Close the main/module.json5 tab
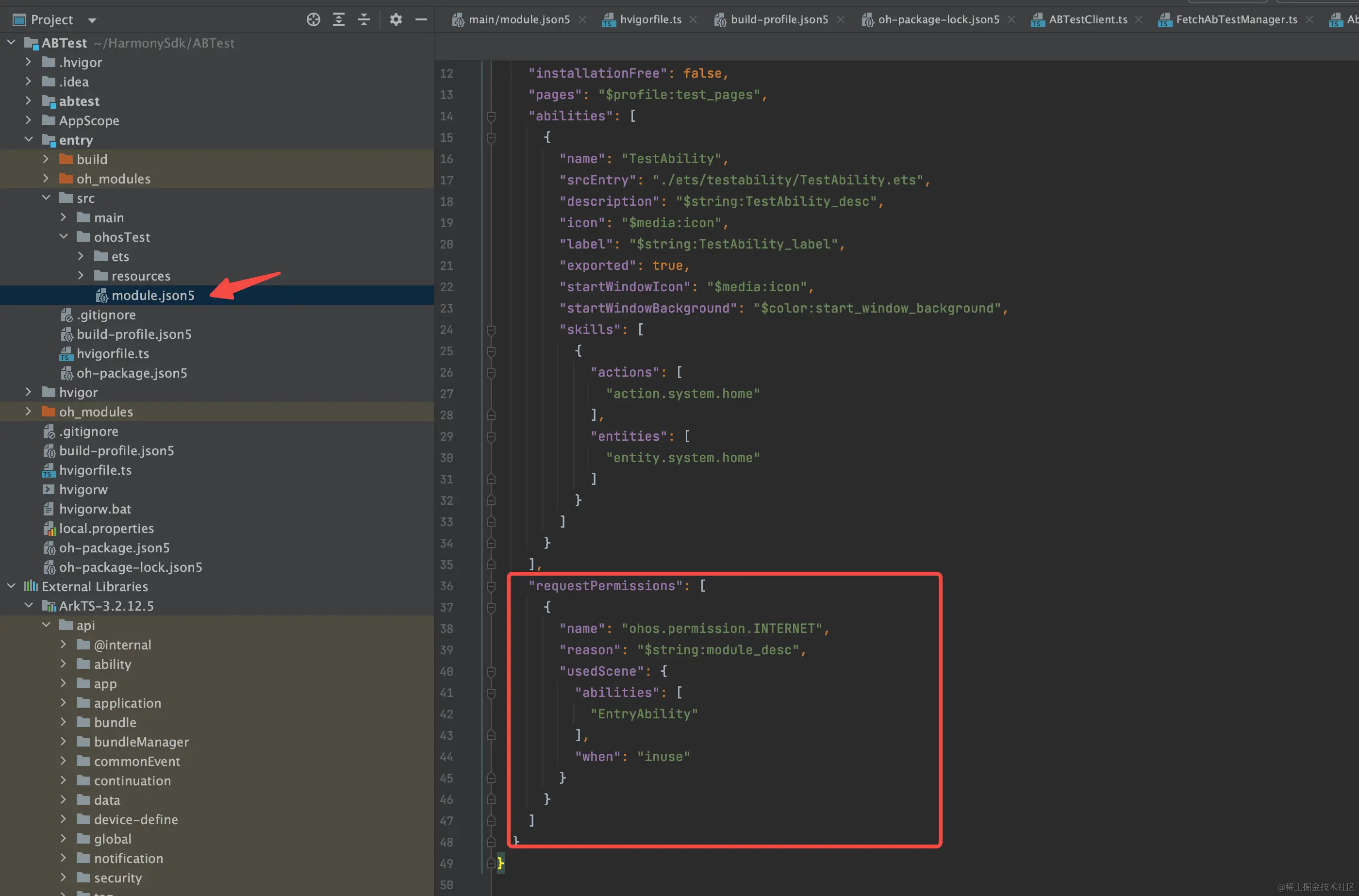The image size is (1359, 896). tap(582, 19)
